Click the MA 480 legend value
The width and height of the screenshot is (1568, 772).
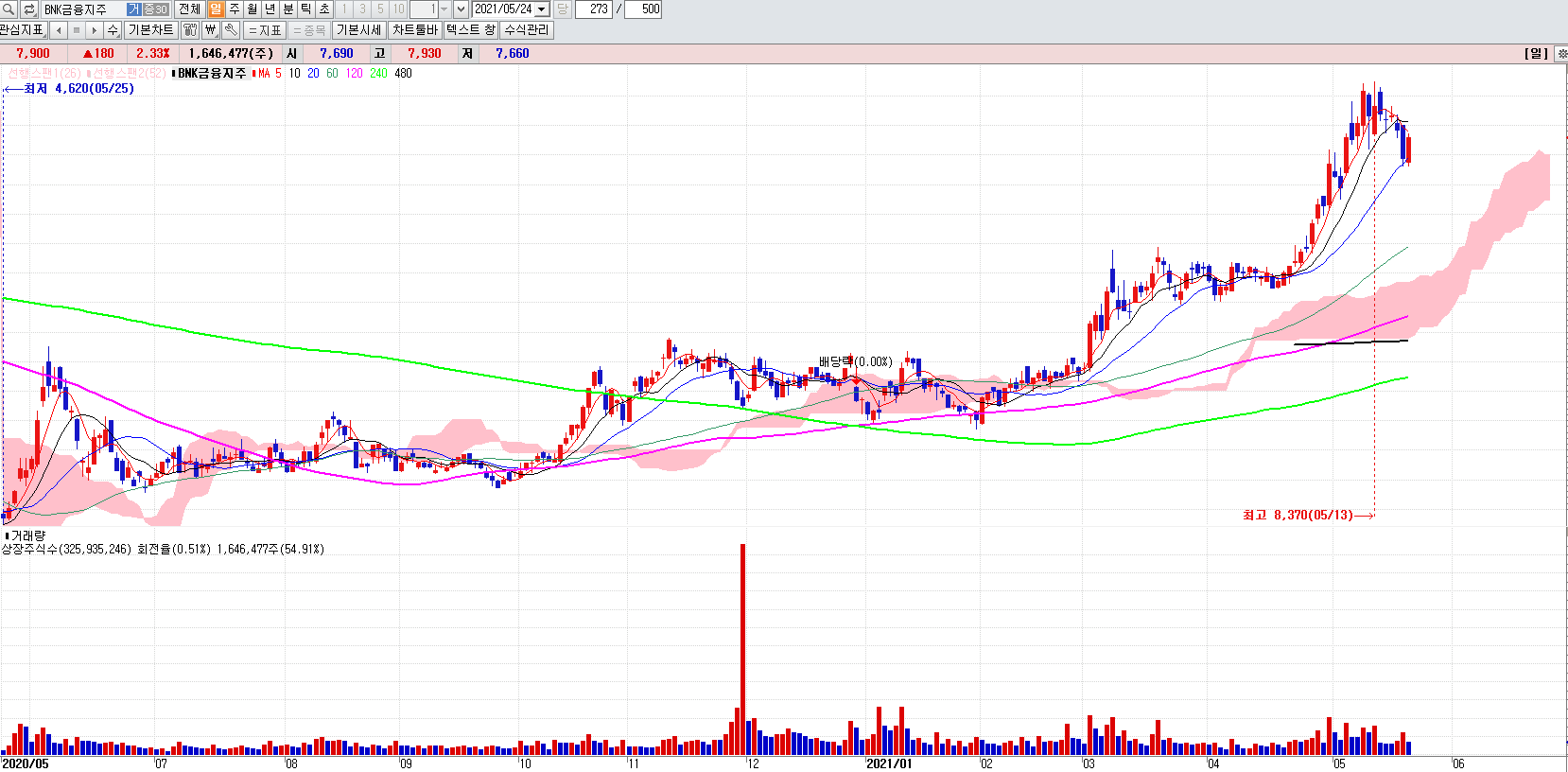[x=403, y=73]
